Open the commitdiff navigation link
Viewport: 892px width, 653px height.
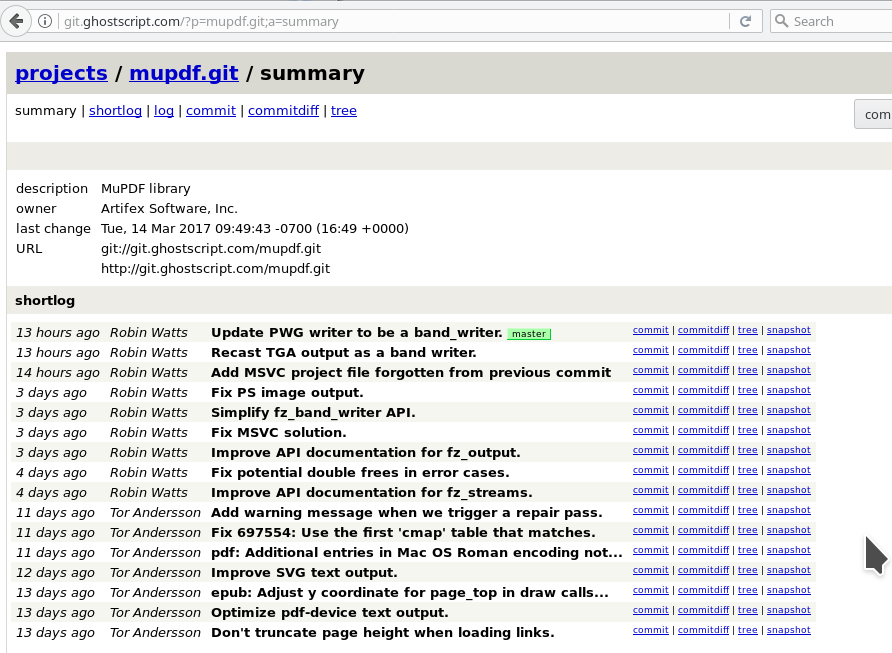coord(283,110)
